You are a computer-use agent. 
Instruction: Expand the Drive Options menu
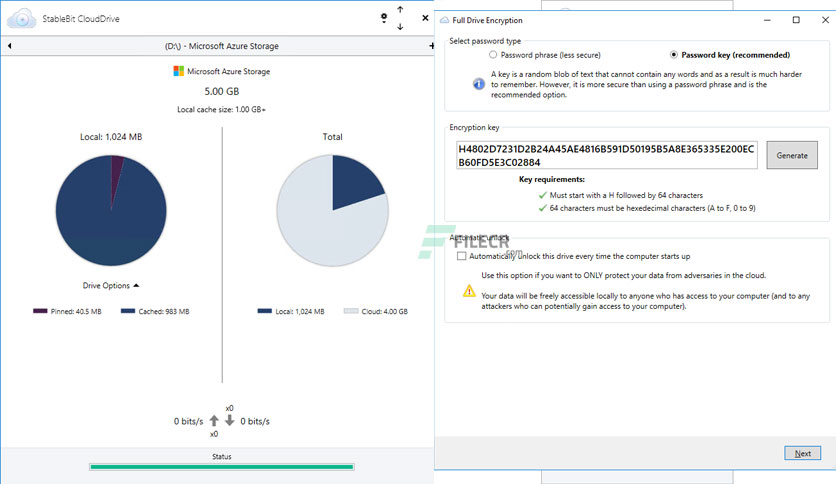[111, 286]
